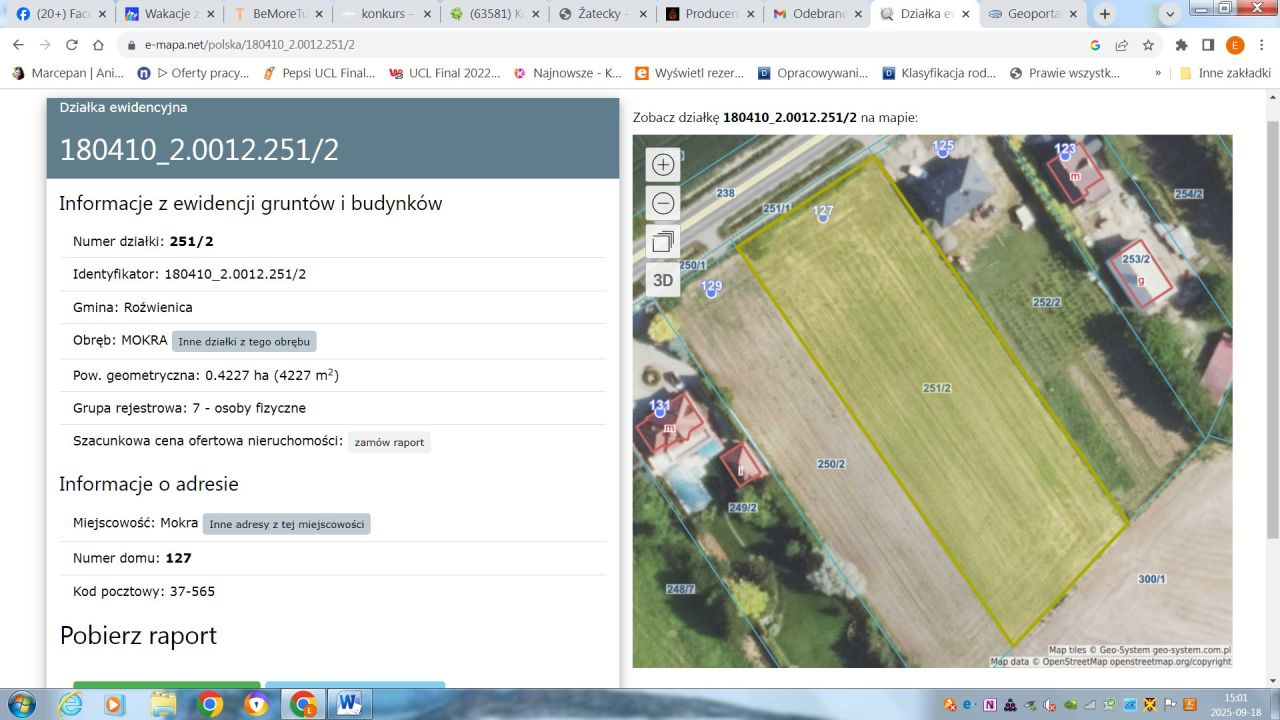This screenshot has width=1280, height=720.
Task: Switch to the BeMoreTu tab
Action: click(x=277, y=14)
